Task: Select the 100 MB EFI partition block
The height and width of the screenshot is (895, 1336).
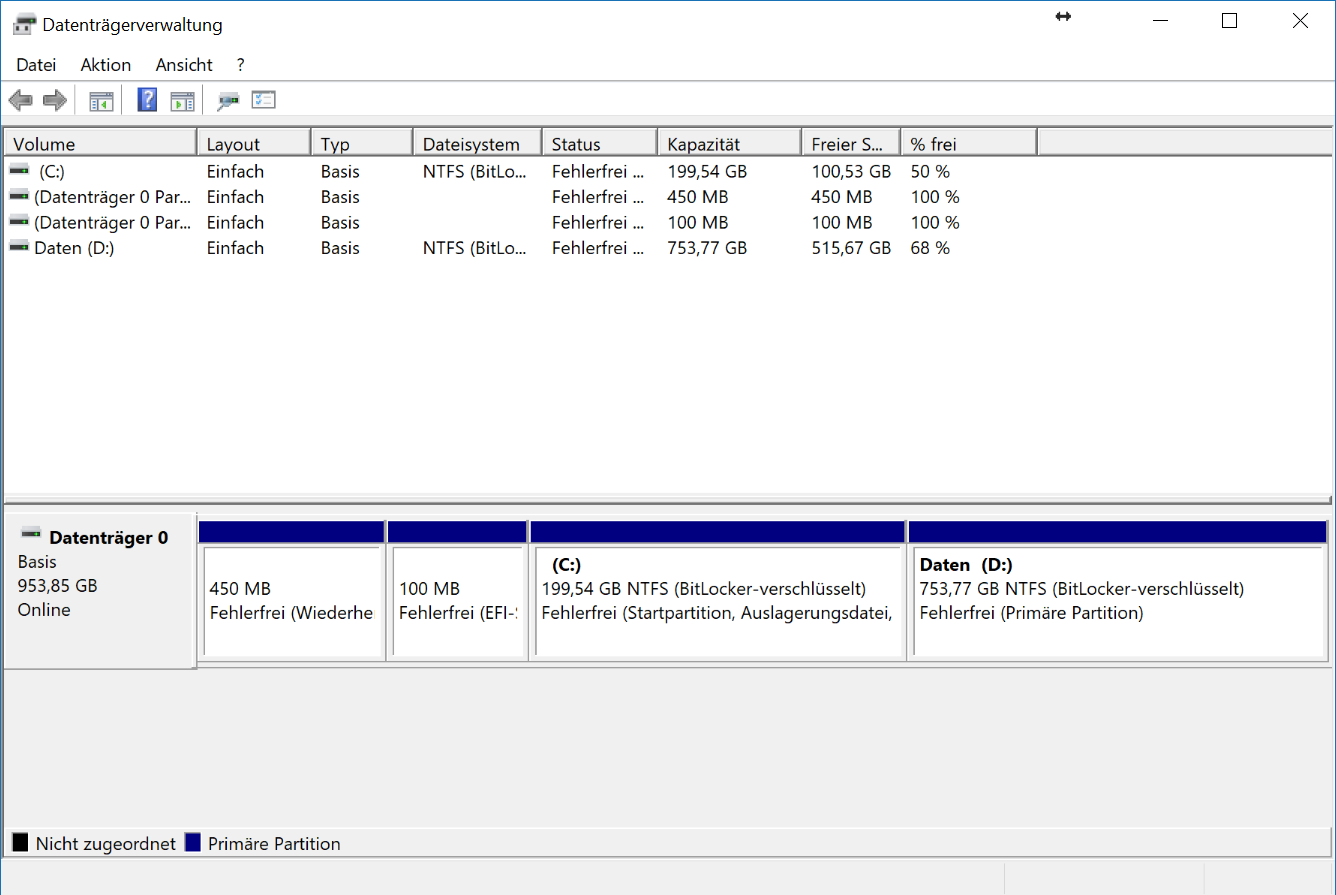Action: pyautogui.click(x=457, y=590)
